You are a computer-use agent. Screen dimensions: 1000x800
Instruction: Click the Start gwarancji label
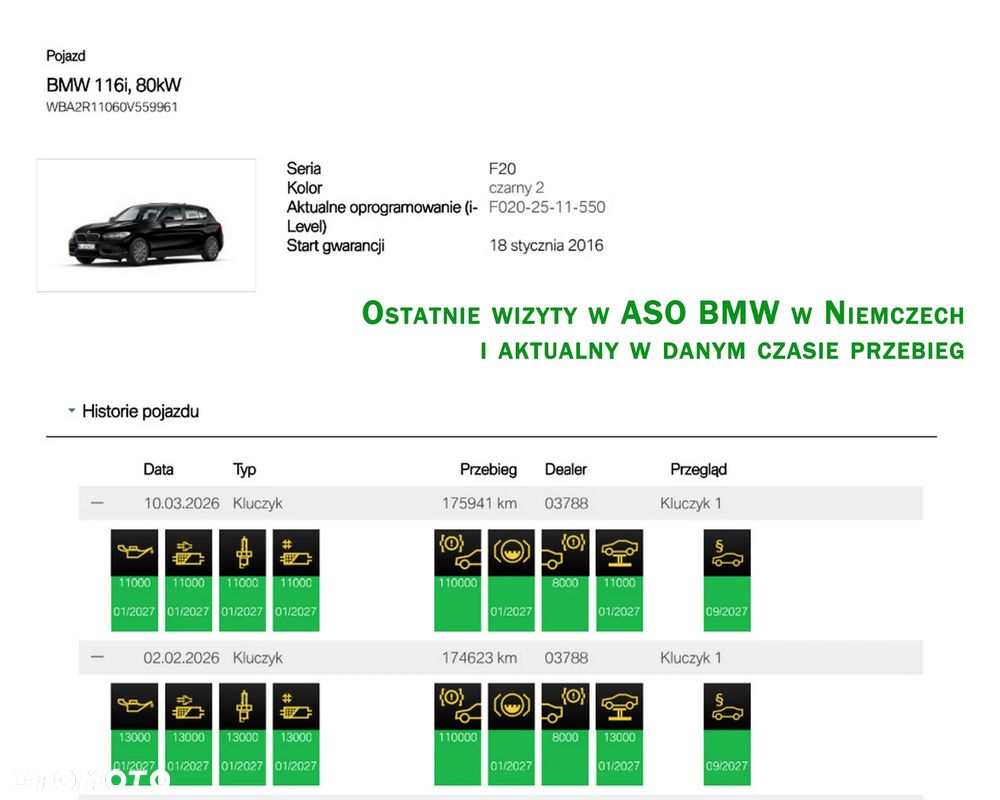[x=335, y=246]
